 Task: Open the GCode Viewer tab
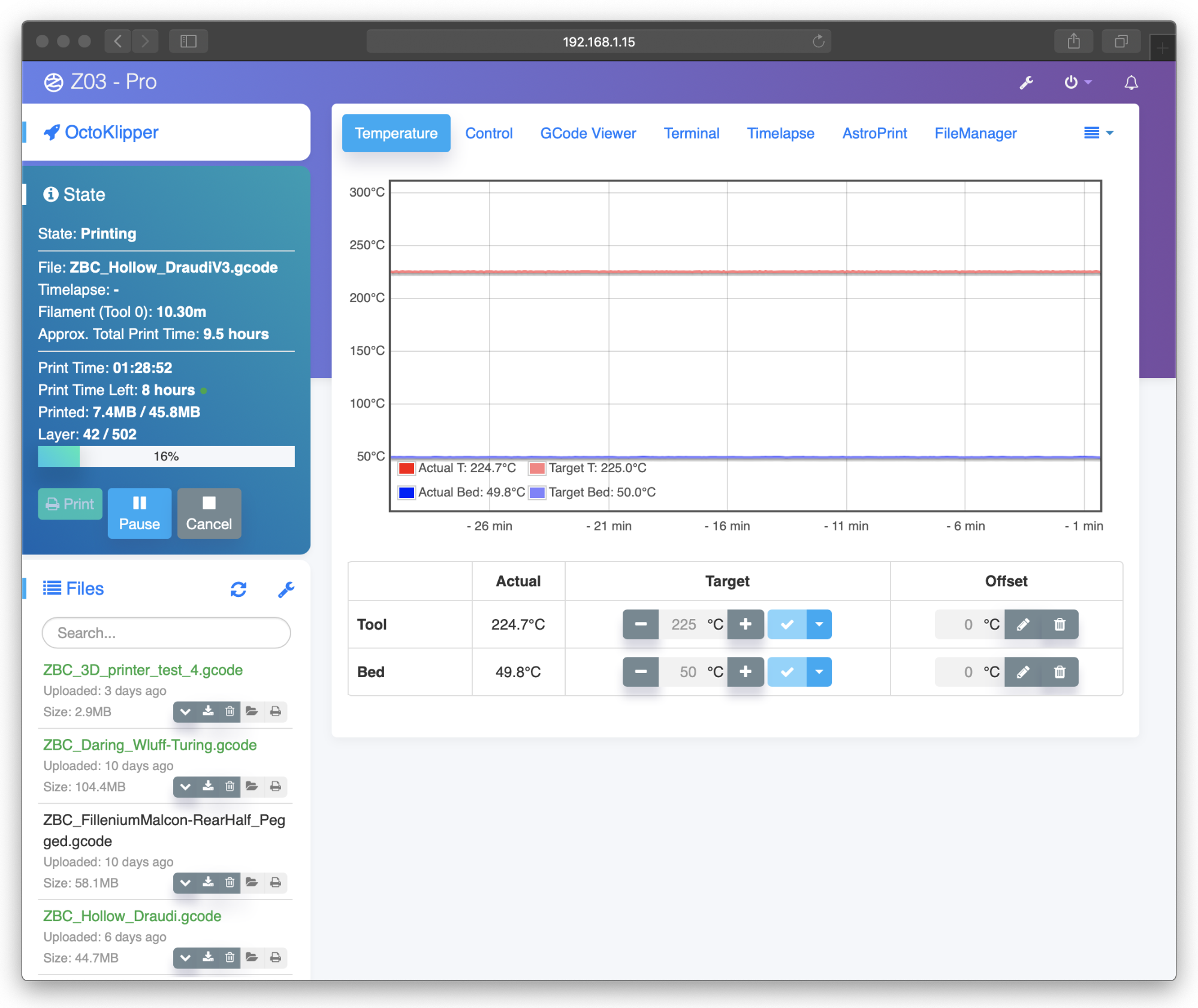pyautogui.click(x=588, y=133)
